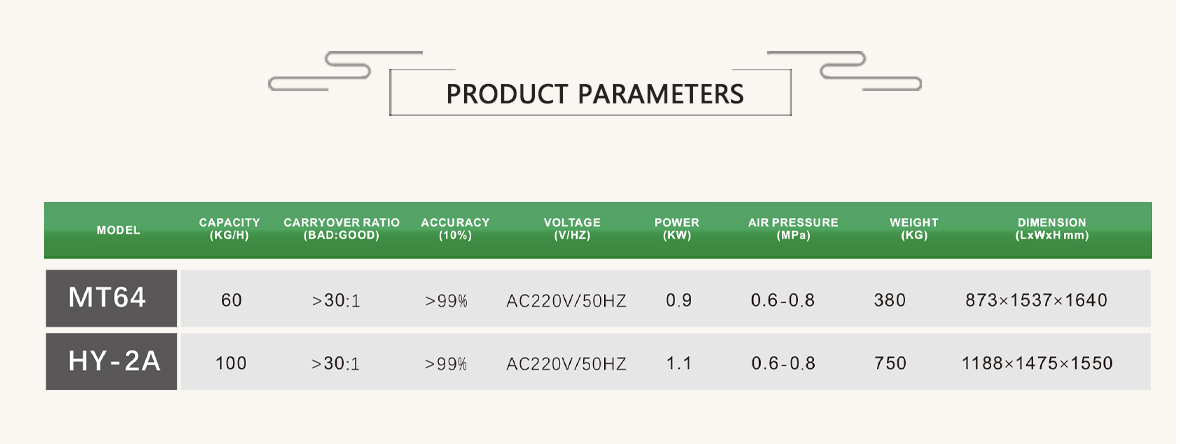
Task: Select the VOLTAGE (V/HZ) header
Action: point(572,229)
